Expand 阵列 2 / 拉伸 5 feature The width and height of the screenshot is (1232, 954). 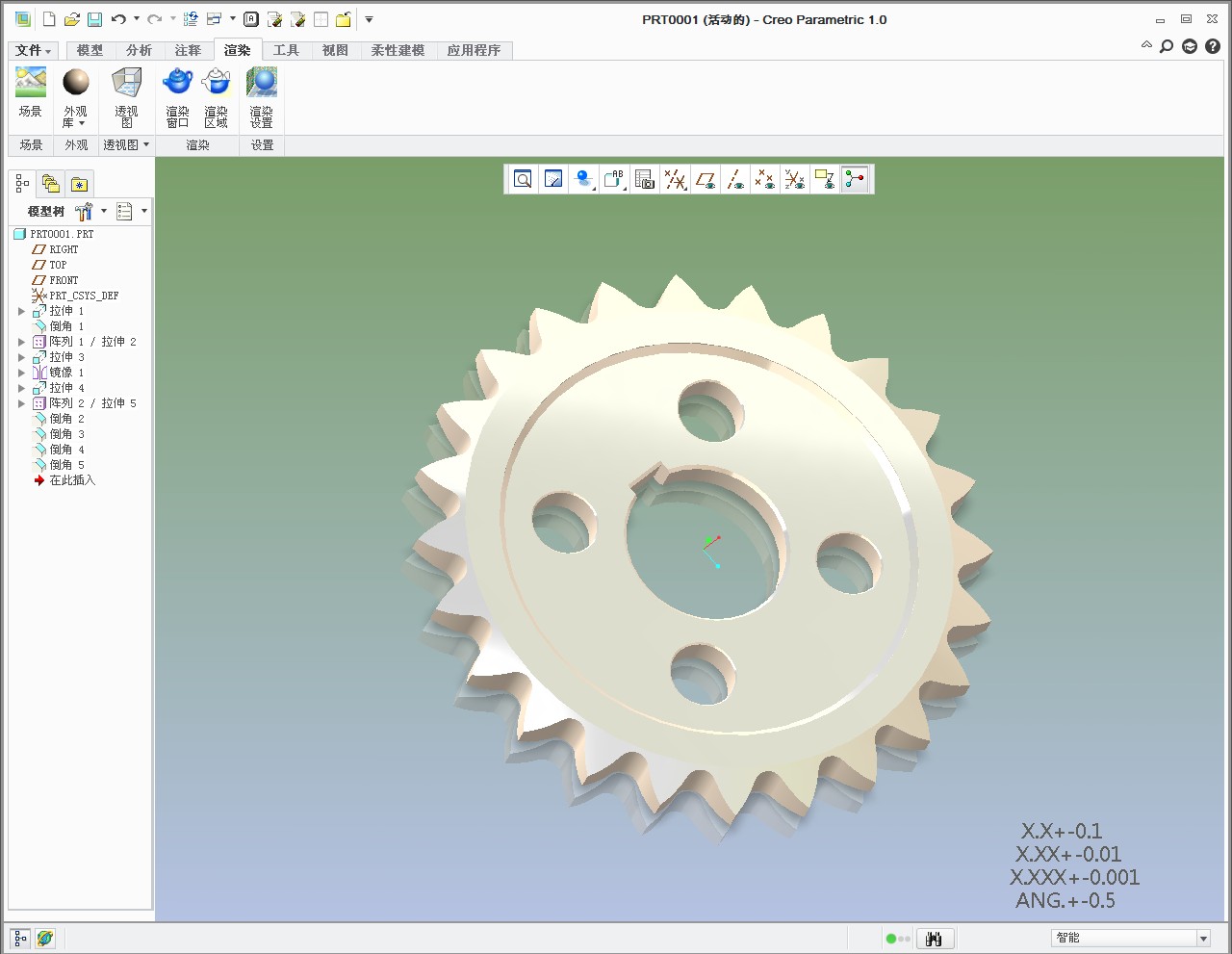pos(21,403)
